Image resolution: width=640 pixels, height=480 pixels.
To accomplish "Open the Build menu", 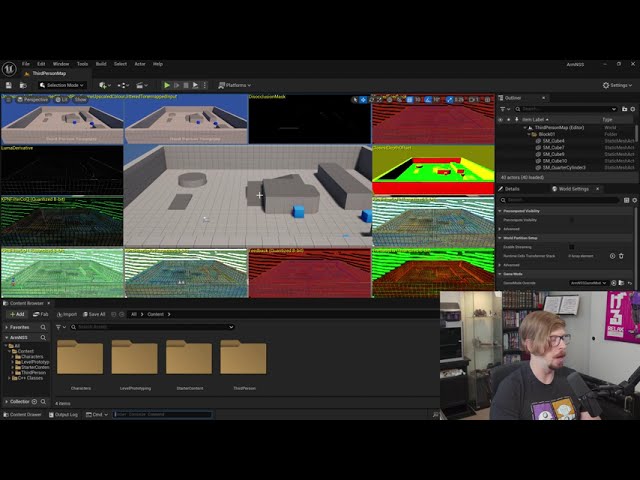I will pos(101,64).
